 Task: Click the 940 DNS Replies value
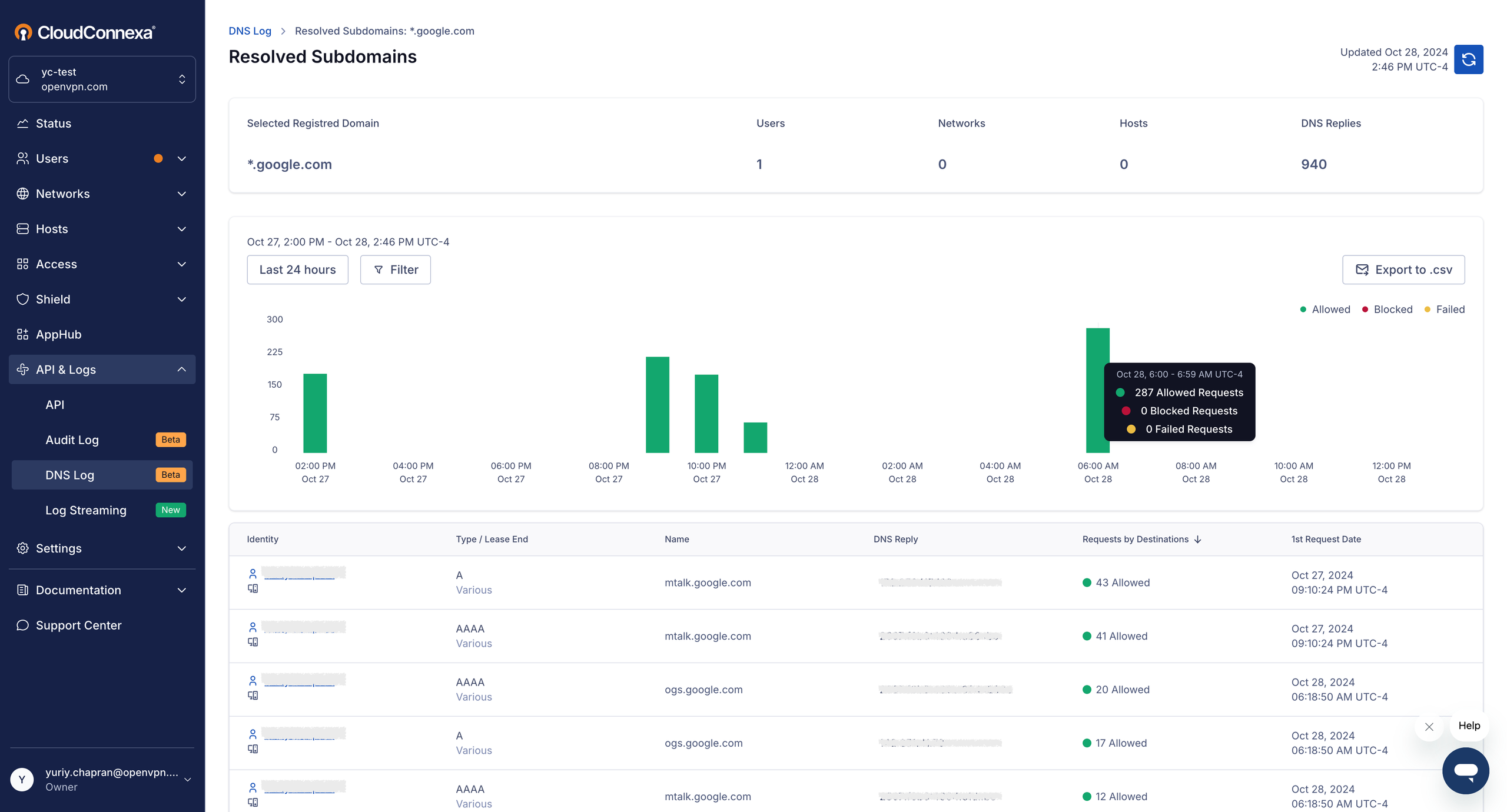(1313, 164)
